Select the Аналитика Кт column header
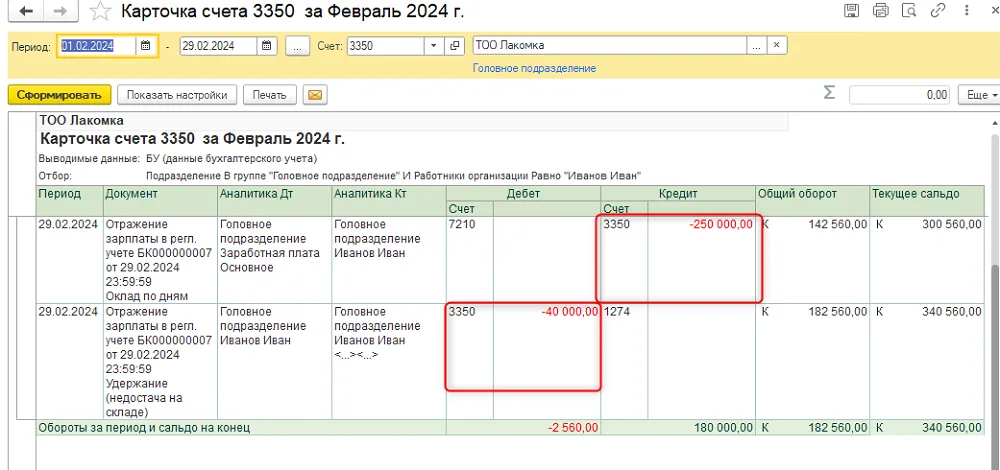This screenshot has width=1000, height=470. [389, 201]
